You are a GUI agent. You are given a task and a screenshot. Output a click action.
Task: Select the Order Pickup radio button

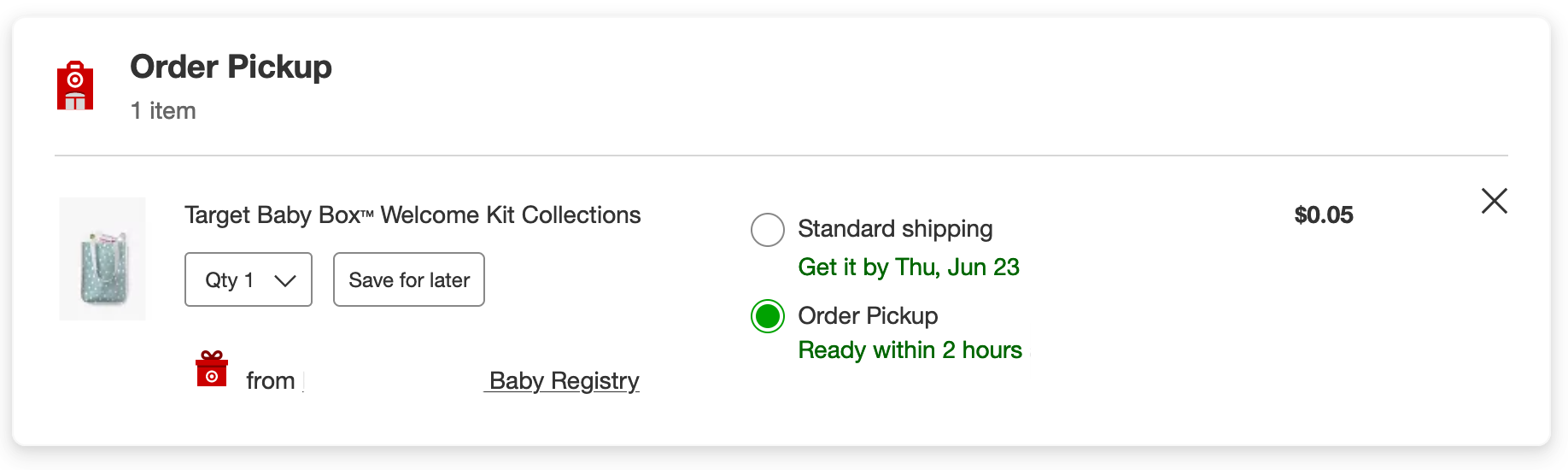click(x=767, y=316)
